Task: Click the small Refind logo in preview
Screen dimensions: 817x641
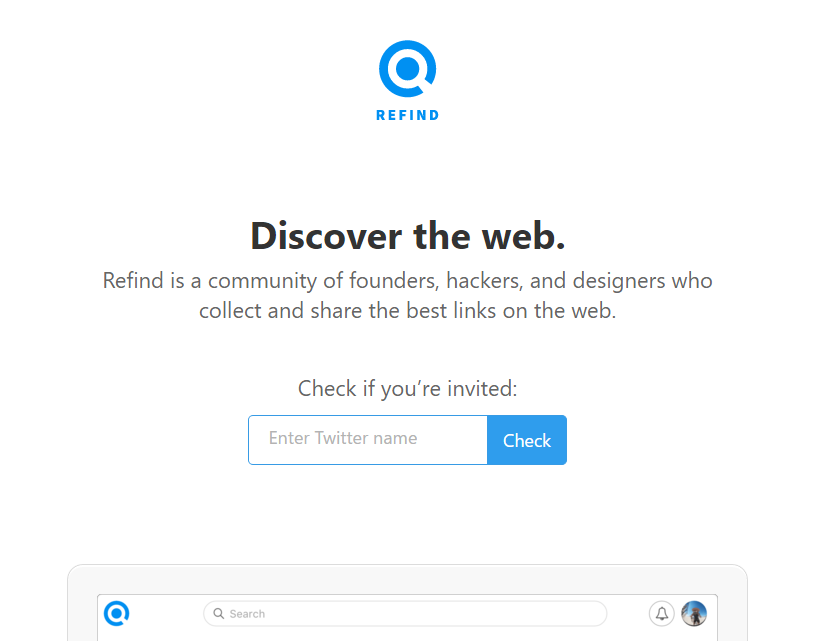Action: coord(116,613)
